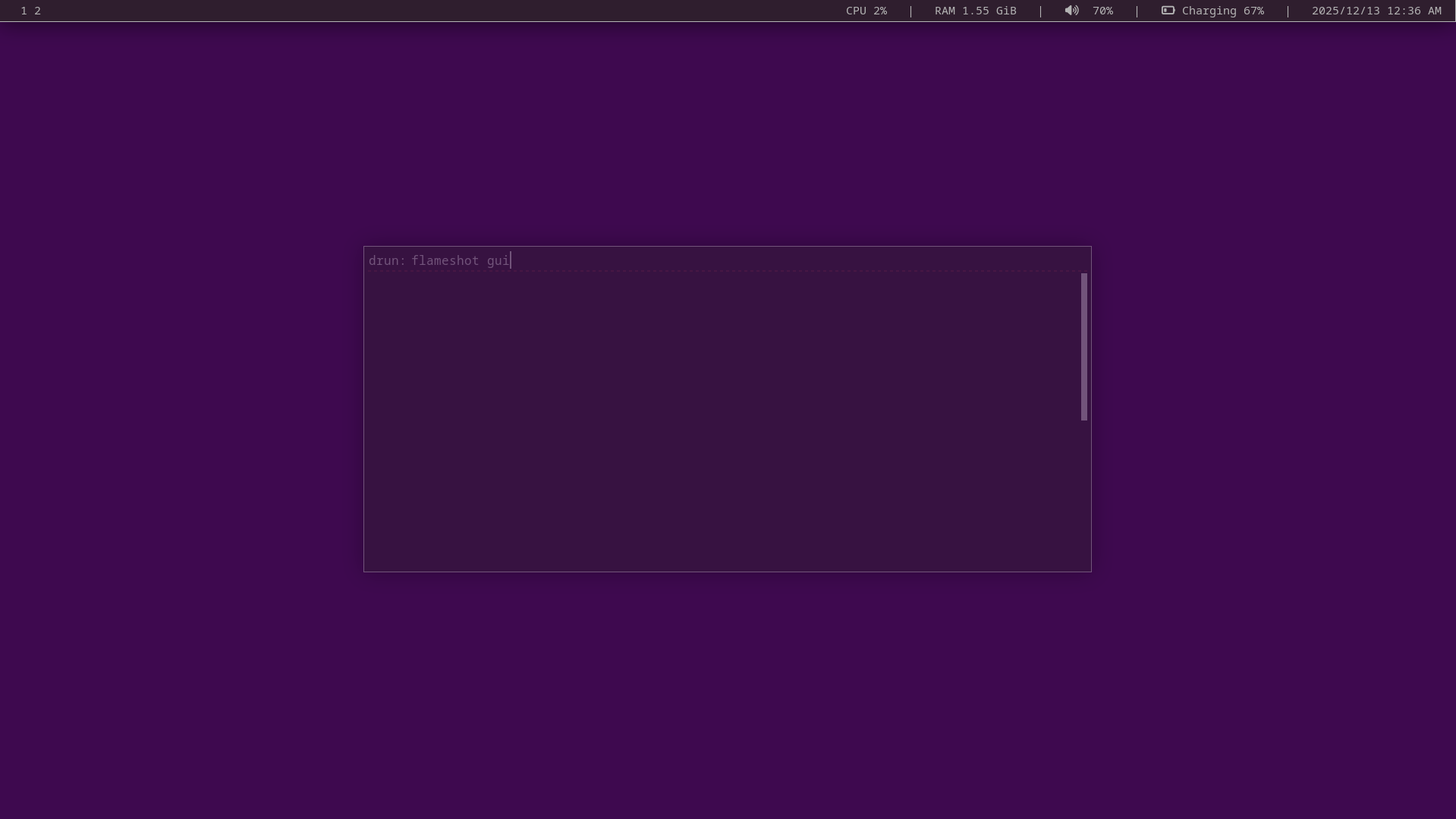
Task: Click the separator between RAM and volume
Action: pos(1040,11)
